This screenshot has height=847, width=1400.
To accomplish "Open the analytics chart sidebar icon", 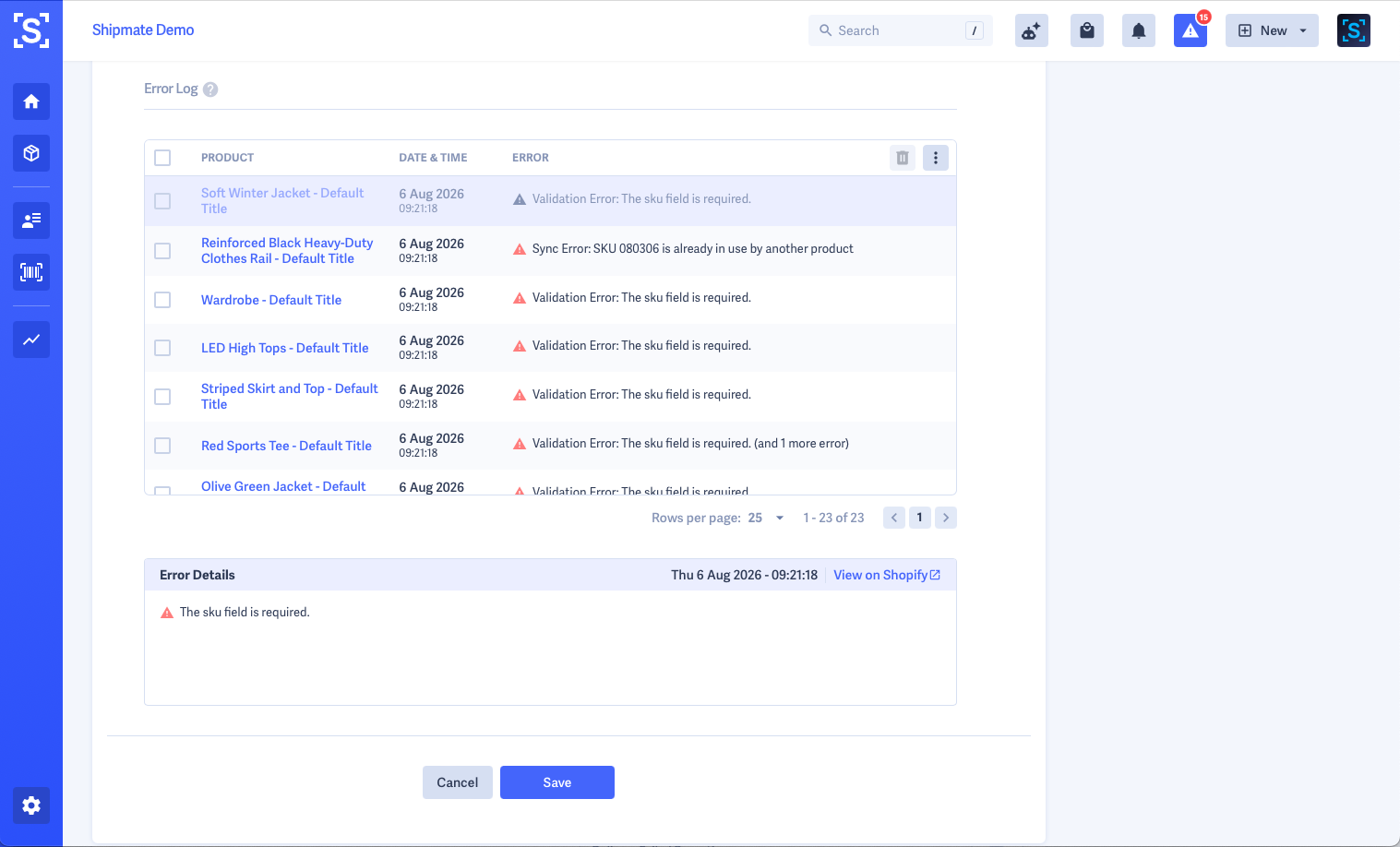I will coord(31,340).
